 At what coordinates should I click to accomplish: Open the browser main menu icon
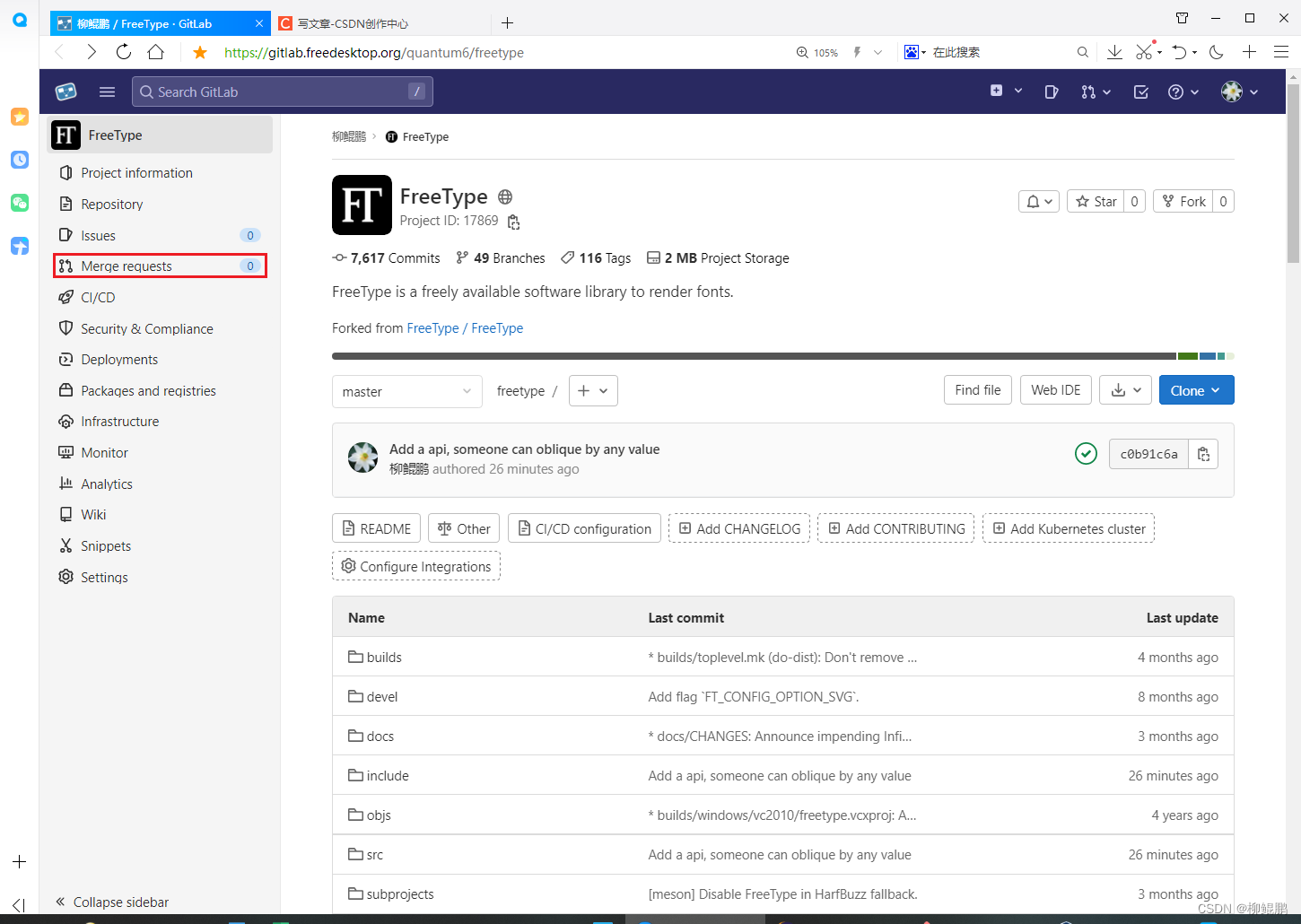[x=1281, y=52]
